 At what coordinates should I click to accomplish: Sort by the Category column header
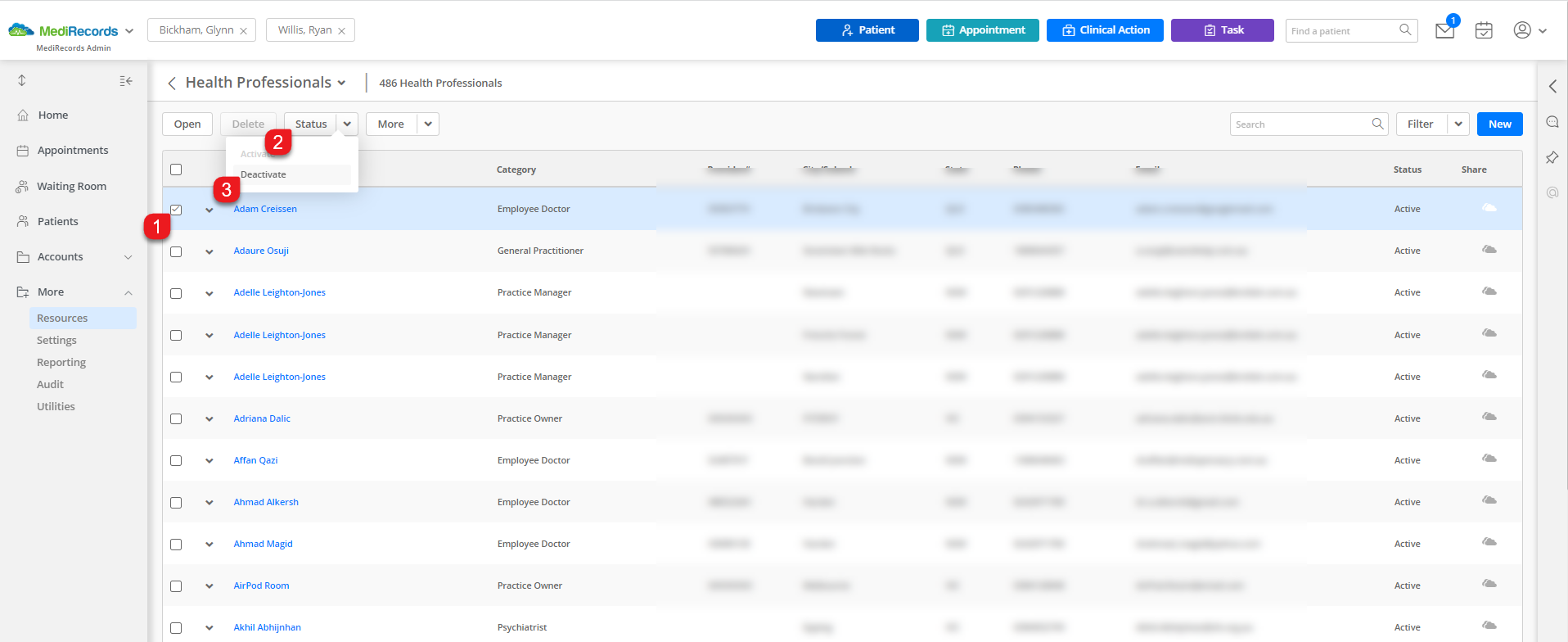tap(516, 170)
